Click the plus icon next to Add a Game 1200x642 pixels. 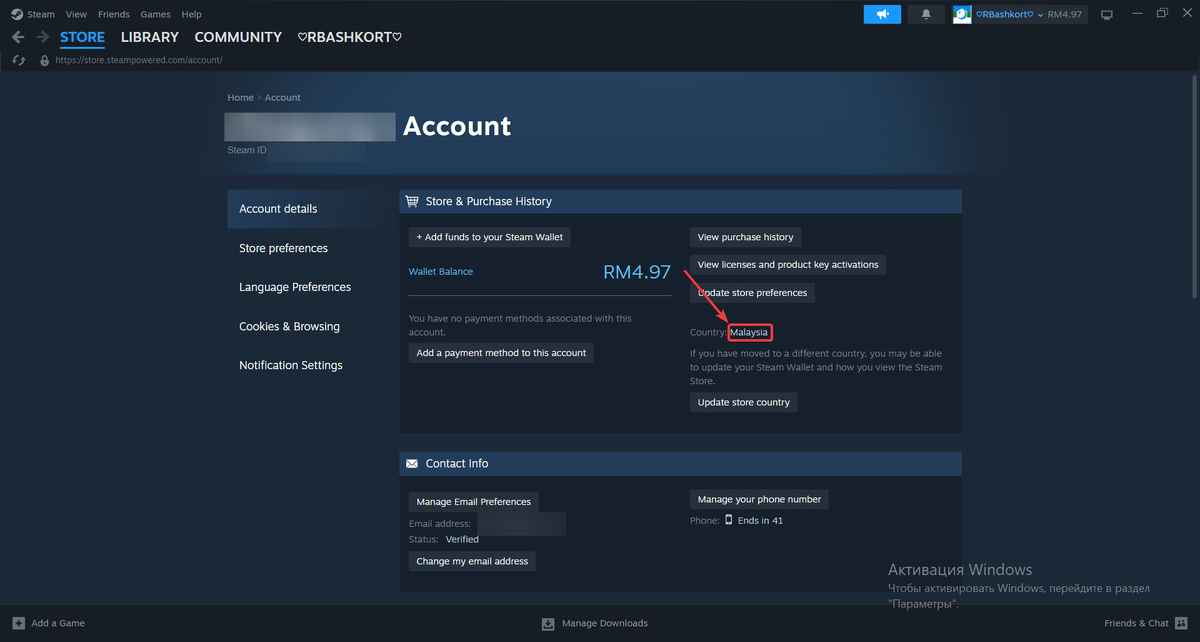pos(17,623)
